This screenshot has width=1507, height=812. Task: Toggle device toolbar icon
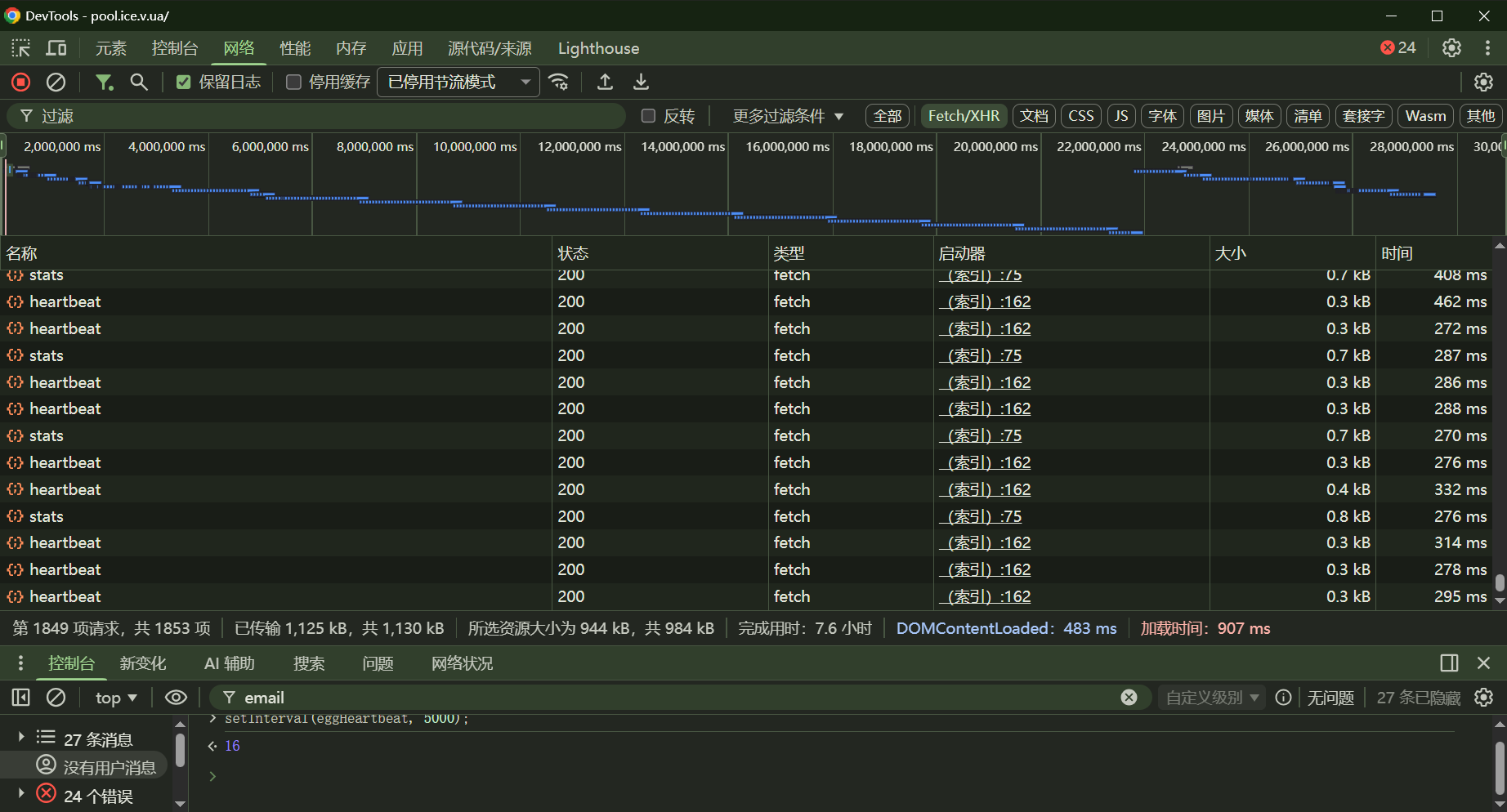56,48
